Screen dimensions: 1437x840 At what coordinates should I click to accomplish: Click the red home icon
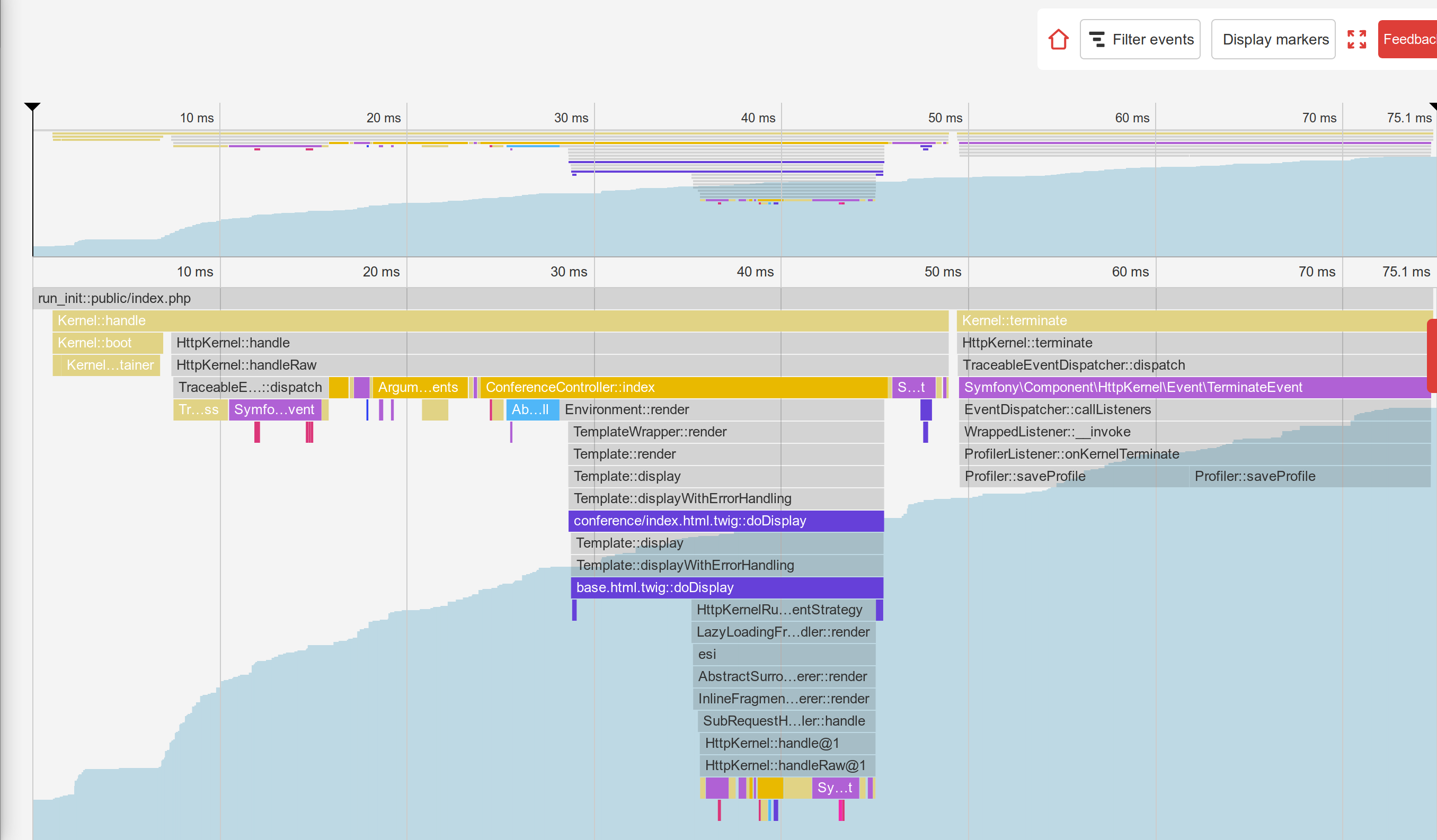coord(1058,39)
